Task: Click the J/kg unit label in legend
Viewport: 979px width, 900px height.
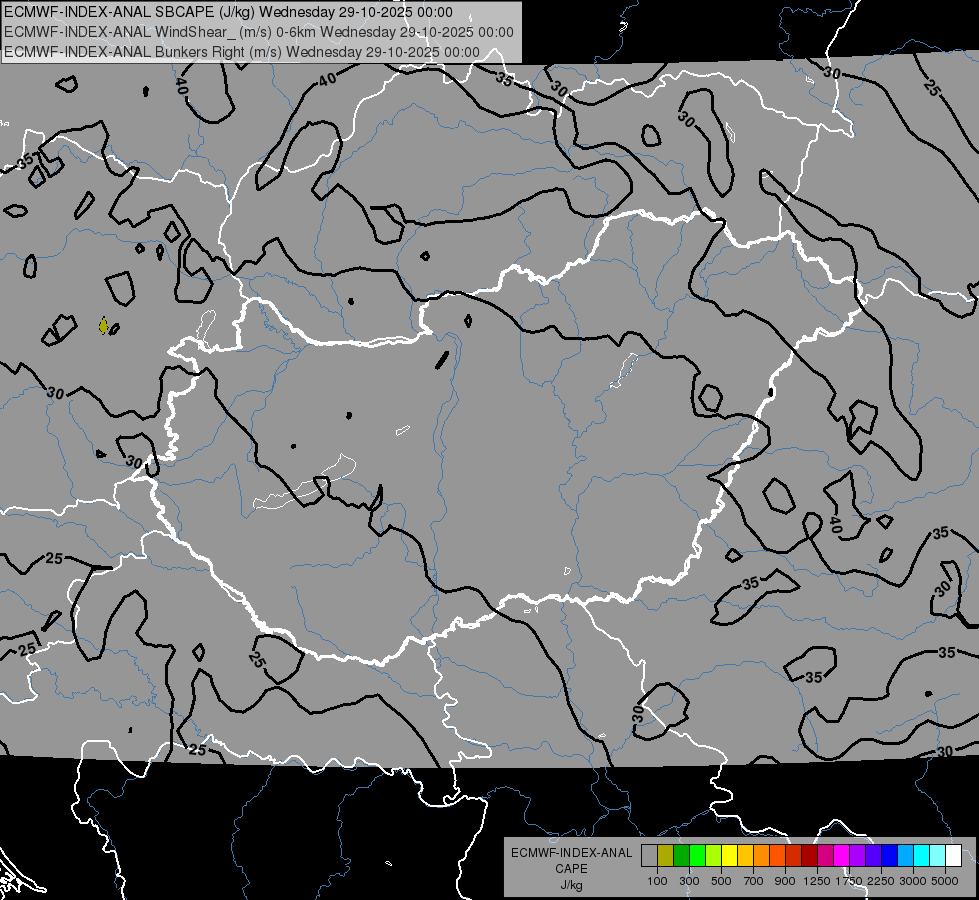Action: click(x=571, y=885)
